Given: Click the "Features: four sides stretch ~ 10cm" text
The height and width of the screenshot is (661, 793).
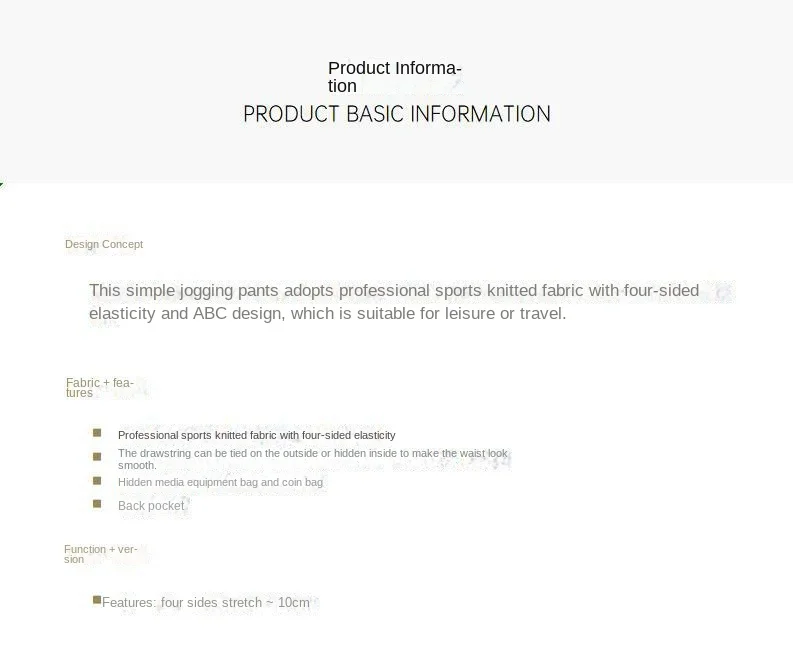Looking at the screenshot, I should pyautogui.click(x=206, y=603).
